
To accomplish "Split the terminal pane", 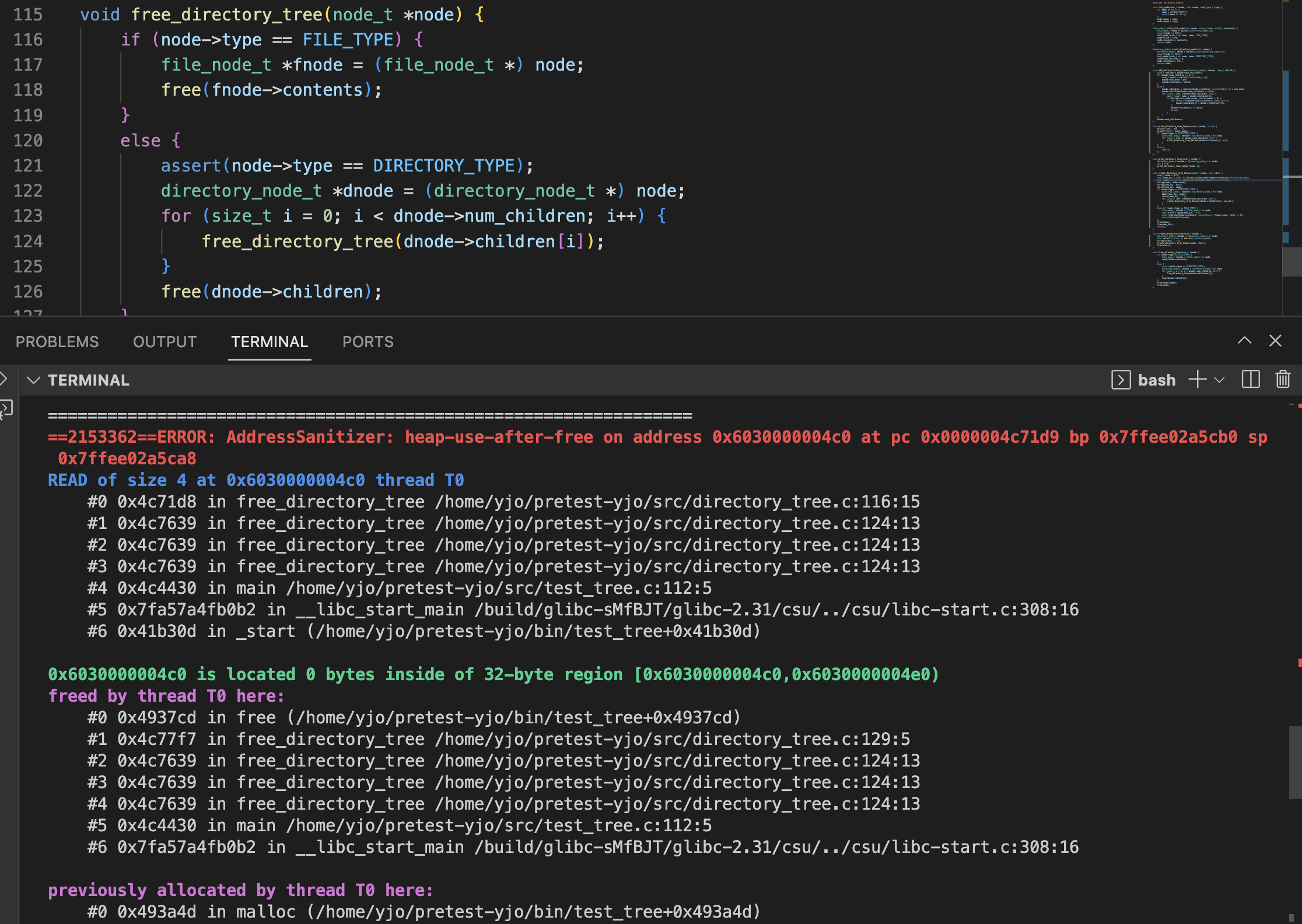I will (1251, 380).
